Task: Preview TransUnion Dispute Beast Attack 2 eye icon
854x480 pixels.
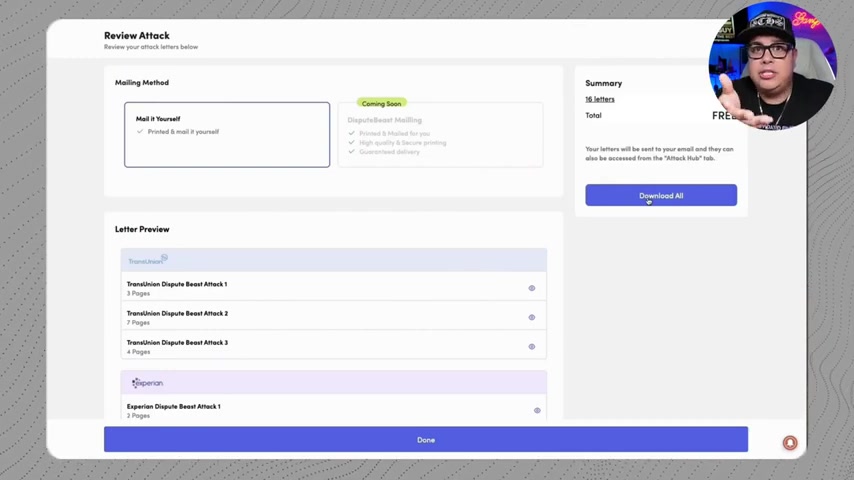Action: pyautogui.click(x=532, y=317)
